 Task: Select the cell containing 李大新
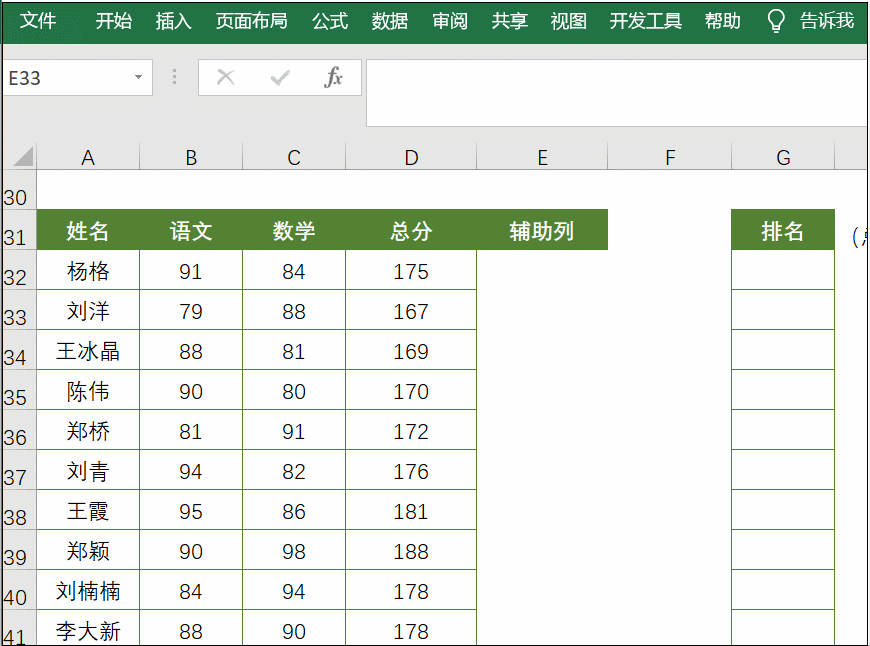tap(88, 628)
